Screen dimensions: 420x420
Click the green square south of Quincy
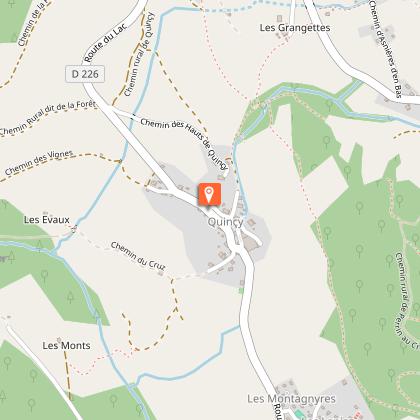(x=241, y=291)
